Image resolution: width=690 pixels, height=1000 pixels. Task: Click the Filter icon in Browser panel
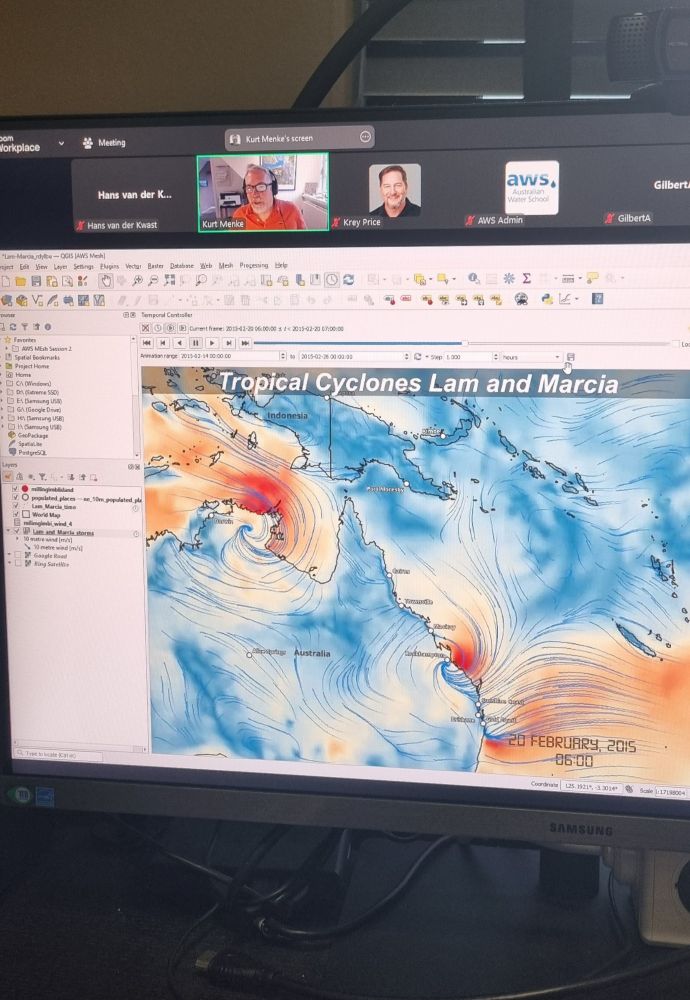(24, 327)
